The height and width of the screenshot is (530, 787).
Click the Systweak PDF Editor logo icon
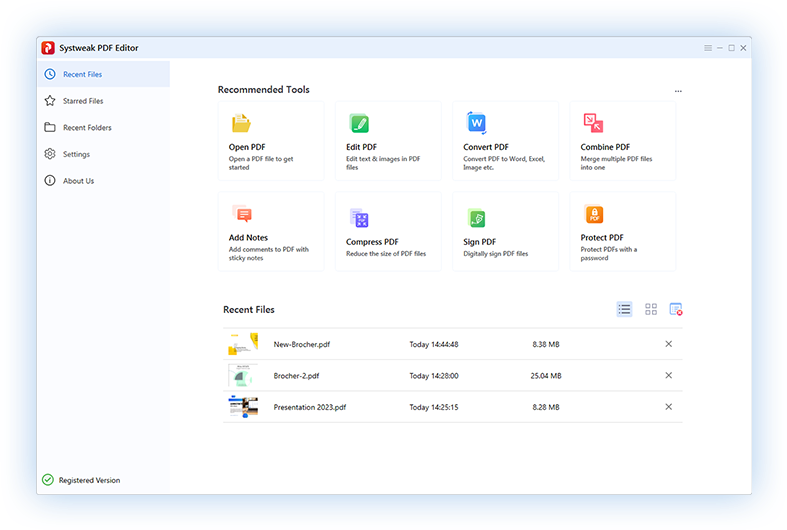[48, 48]
